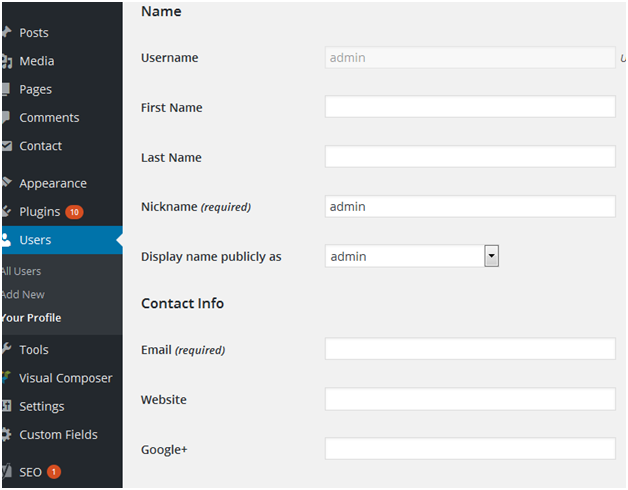Click the Nickname (required) label
Viewport: 628px width, 490px height.
pyautogui.click(x=196, y=207)
